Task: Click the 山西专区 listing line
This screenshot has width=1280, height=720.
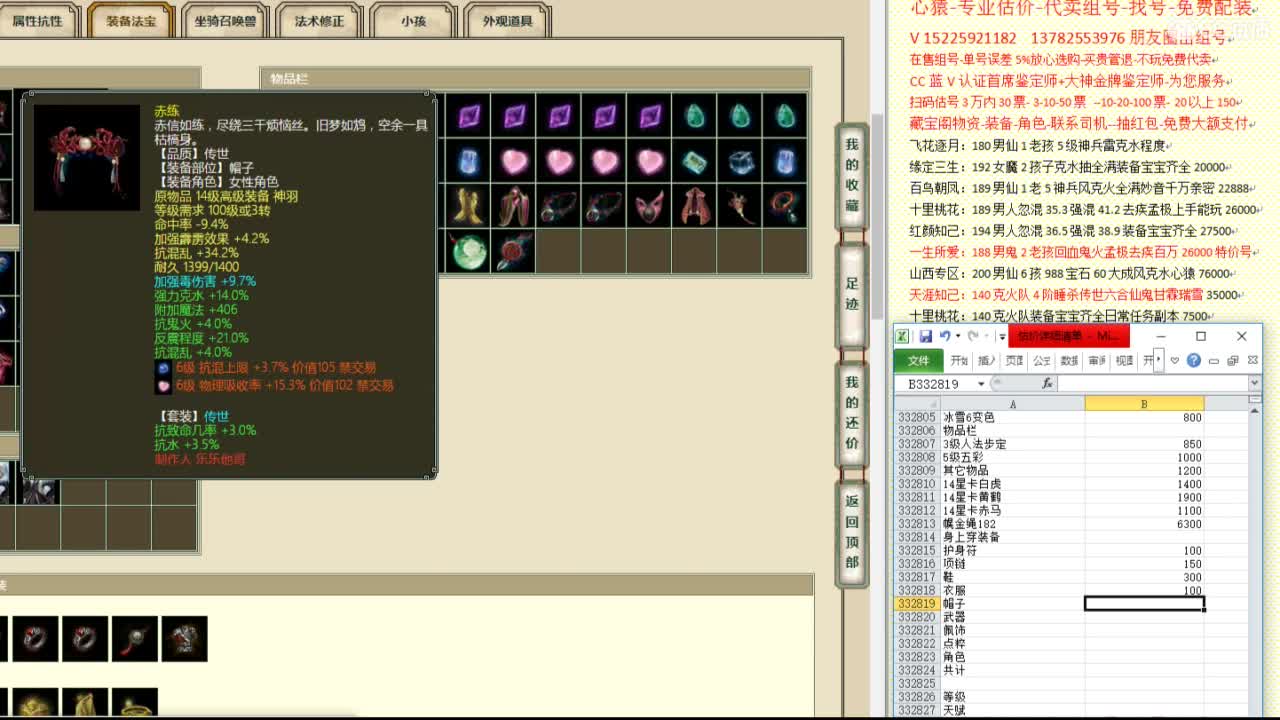Action: [x=1071, y=273]
